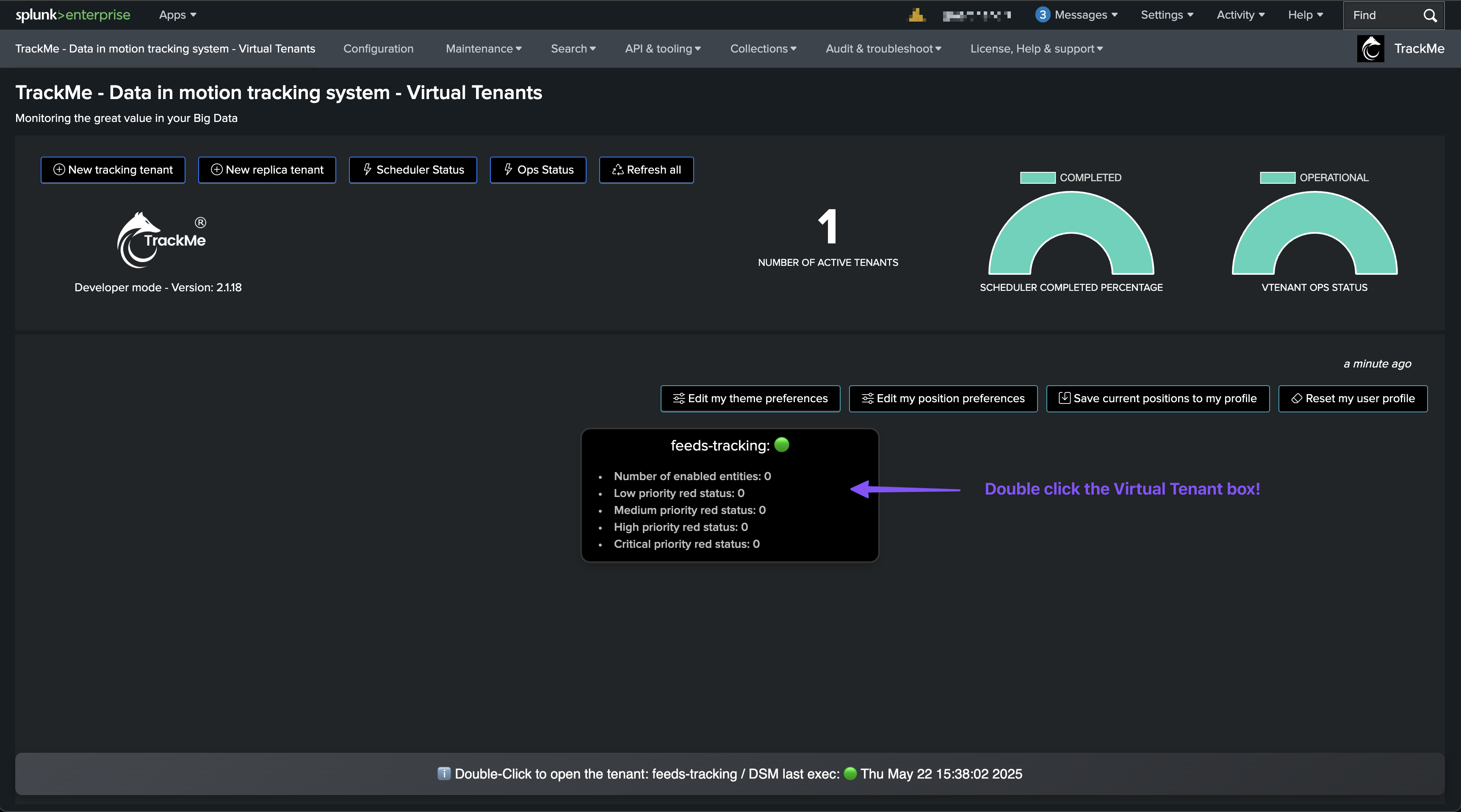This screenshot has height=812, width=1461.
Task: Click lightning icon on Scheduler Status
Action: (368, 169)
